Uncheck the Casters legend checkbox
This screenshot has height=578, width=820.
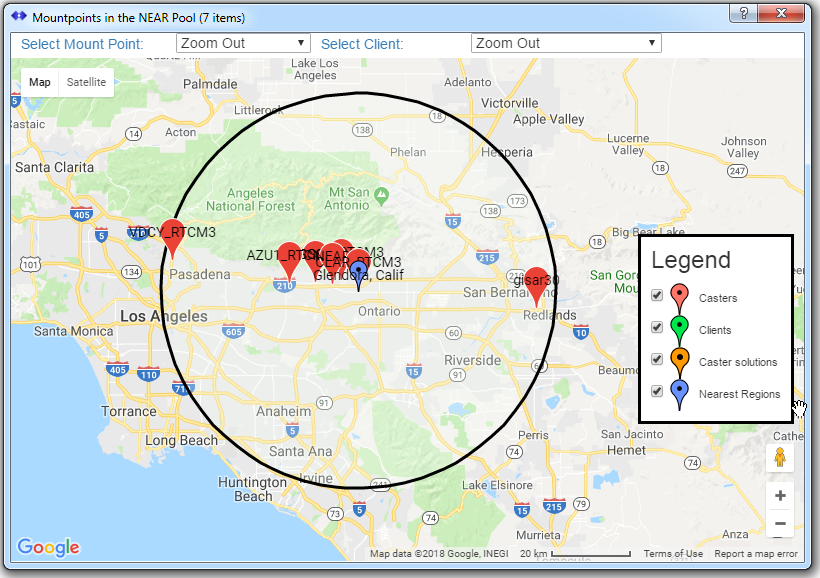click(657, 295)
